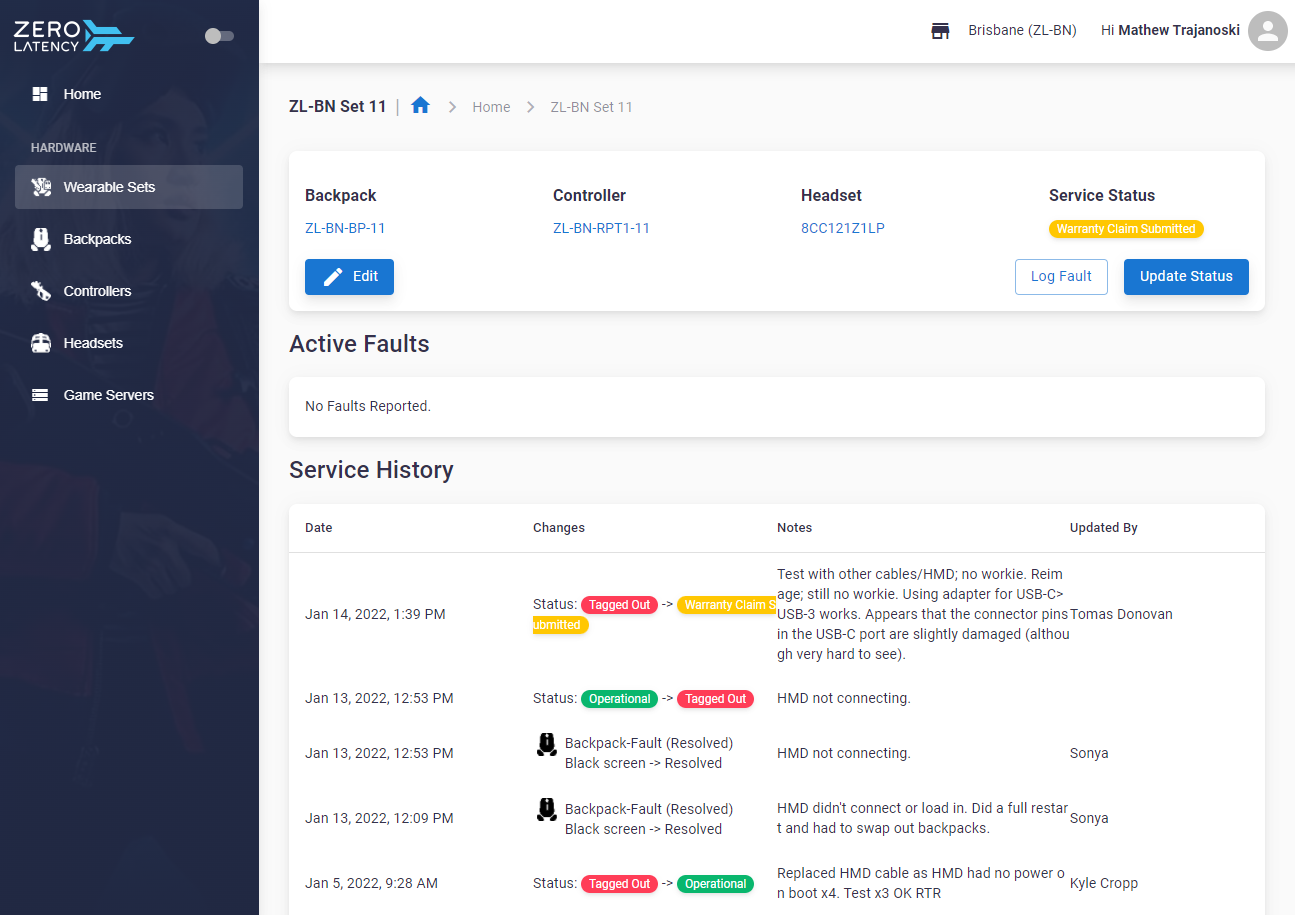Image resolution: width=1295 pixels, height=915 pixels.
Task: Toggle the sidebar theme switch
Action: point(219,36)
